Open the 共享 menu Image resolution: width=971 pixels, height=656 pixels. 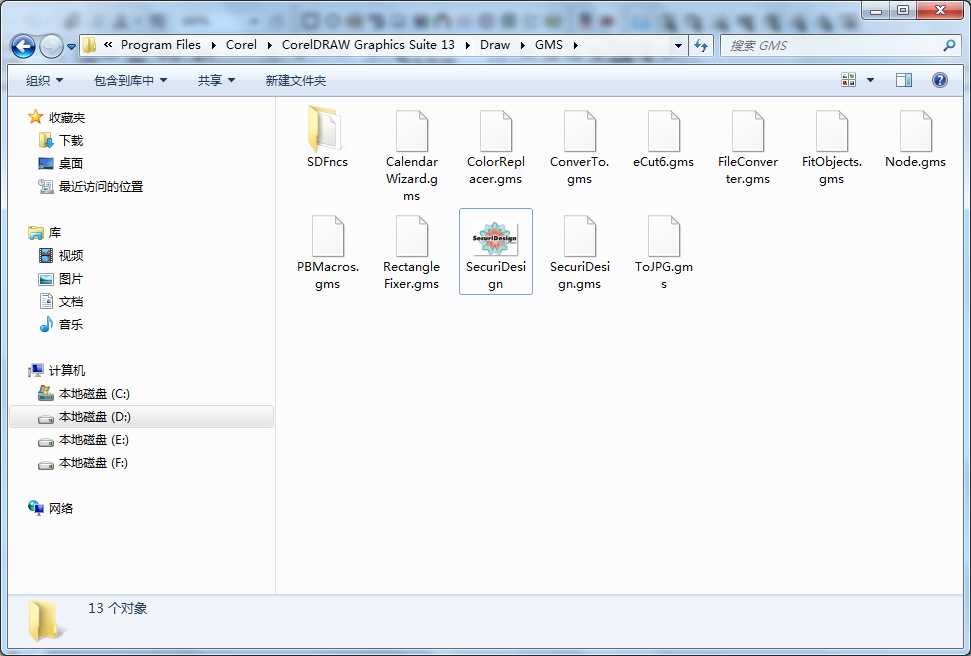pos(216,81)
